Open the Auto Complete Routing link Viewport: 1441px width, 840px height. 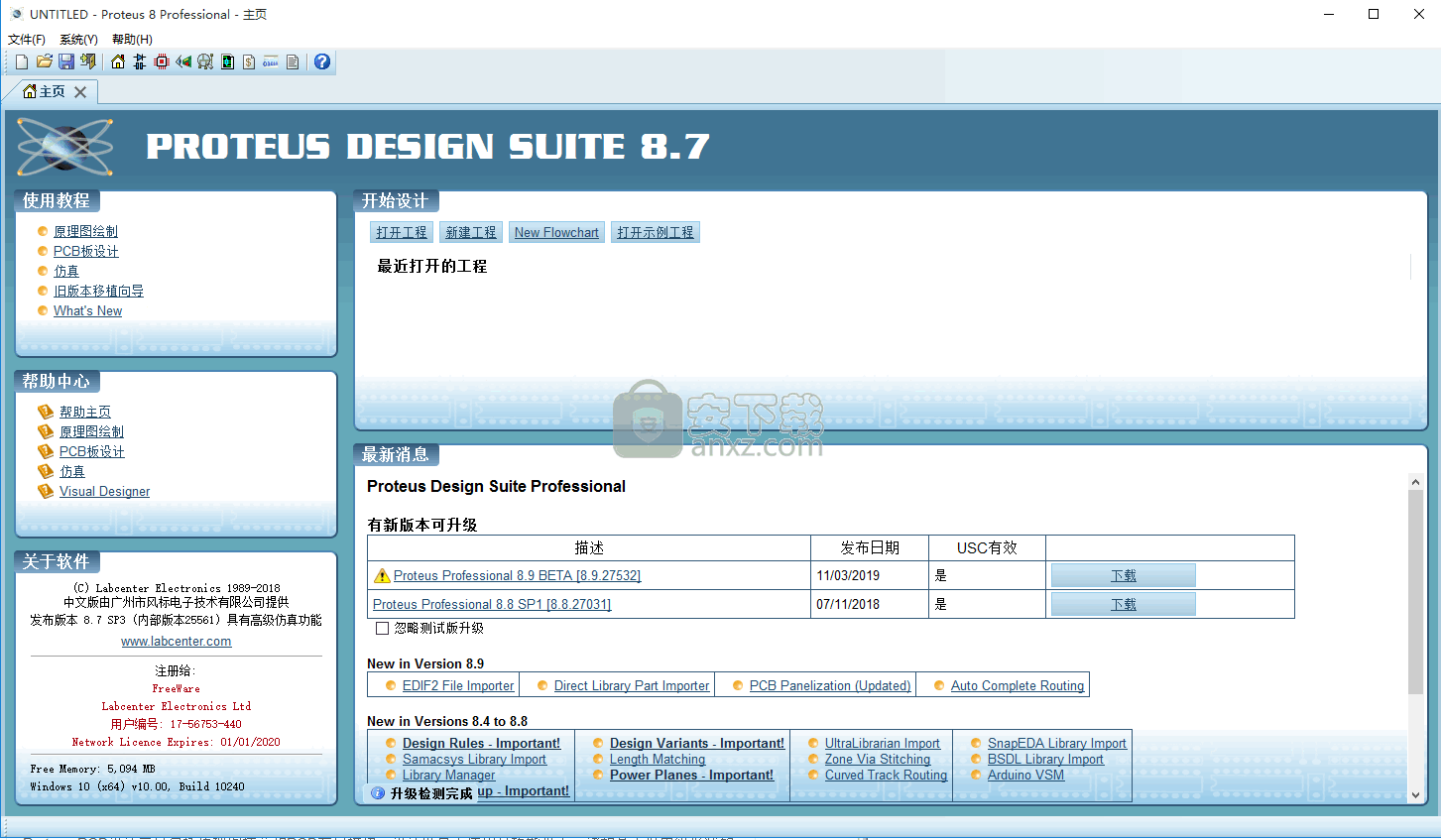pyautogui.click(x=1018, y=685)
